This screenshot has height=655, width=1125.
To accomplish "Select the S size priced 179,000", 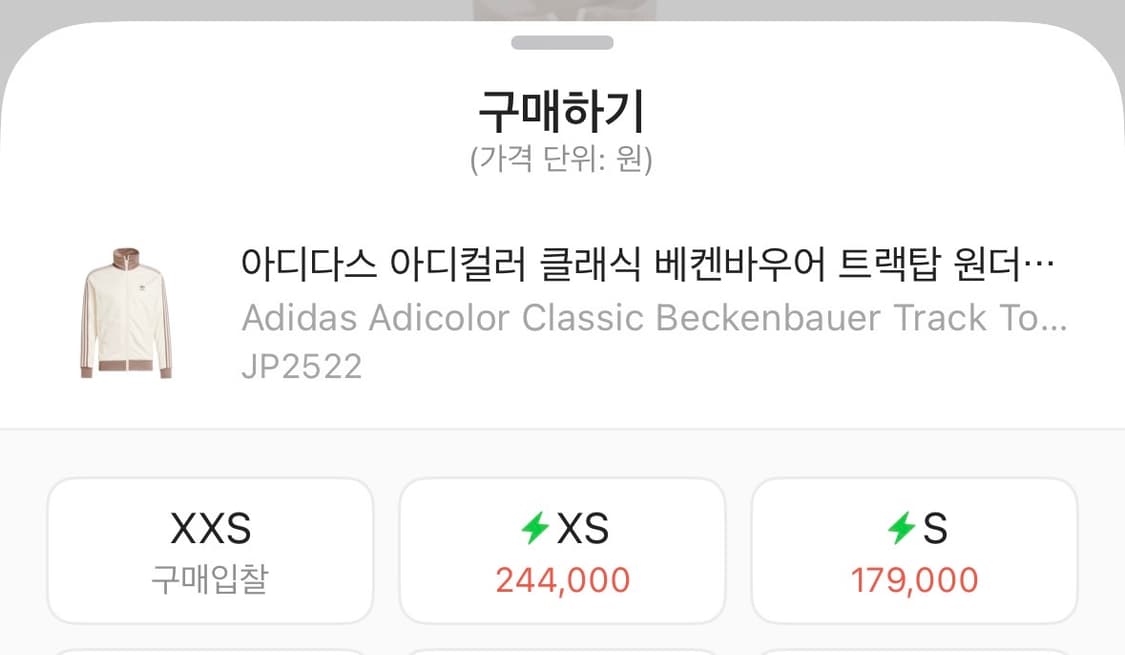I will point(913,550).
